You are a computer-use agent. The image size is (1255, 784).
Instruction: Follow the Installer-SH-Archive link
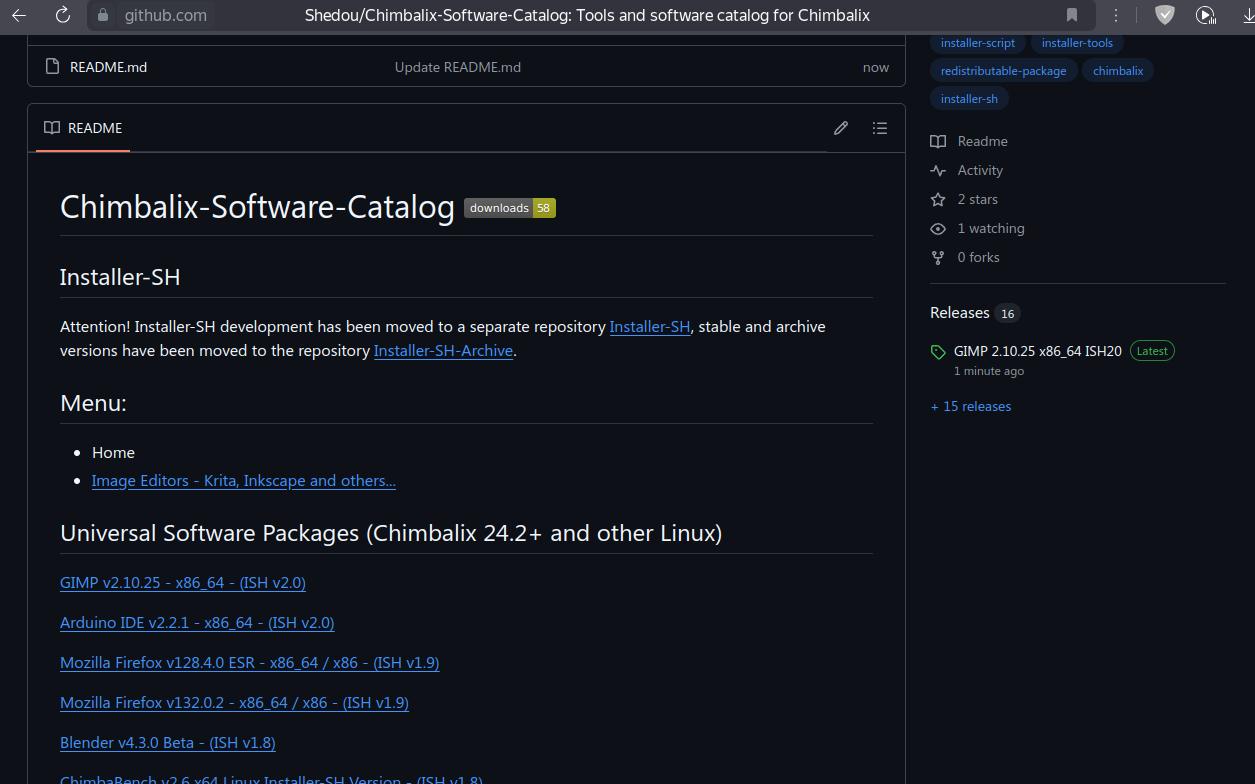[x=443, y=351]
